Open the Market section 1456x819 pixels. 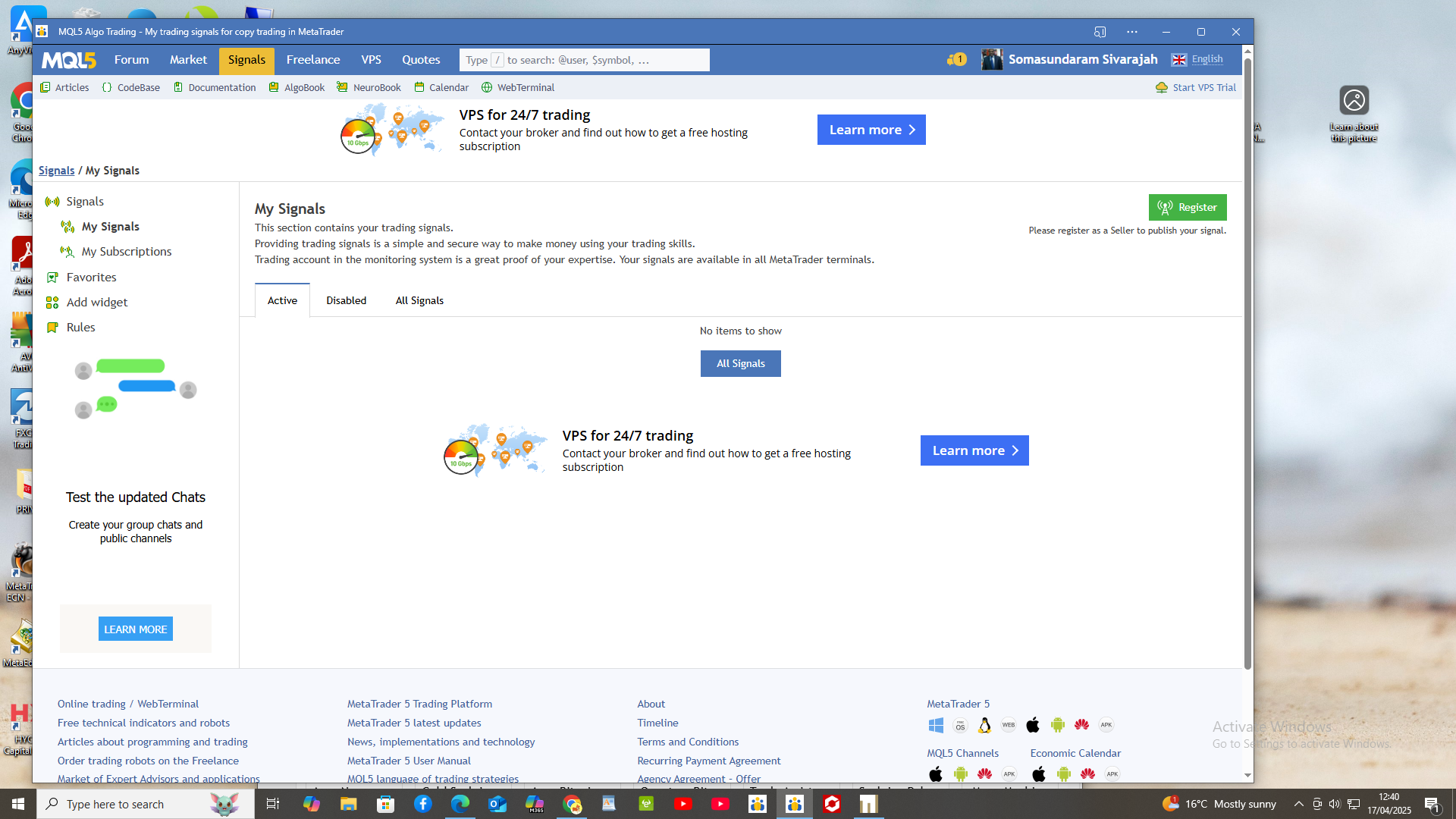188,60
